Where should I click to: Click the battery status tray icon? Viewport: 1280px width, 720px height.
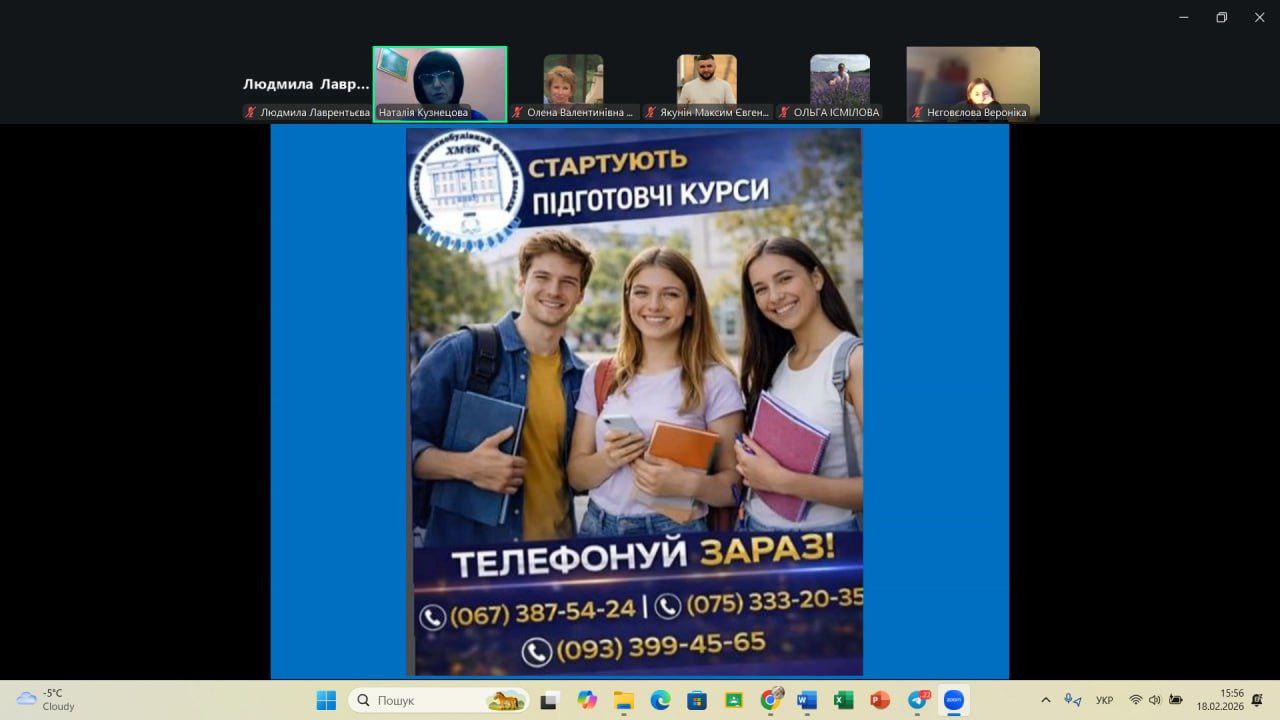(x=1176, y=700)
